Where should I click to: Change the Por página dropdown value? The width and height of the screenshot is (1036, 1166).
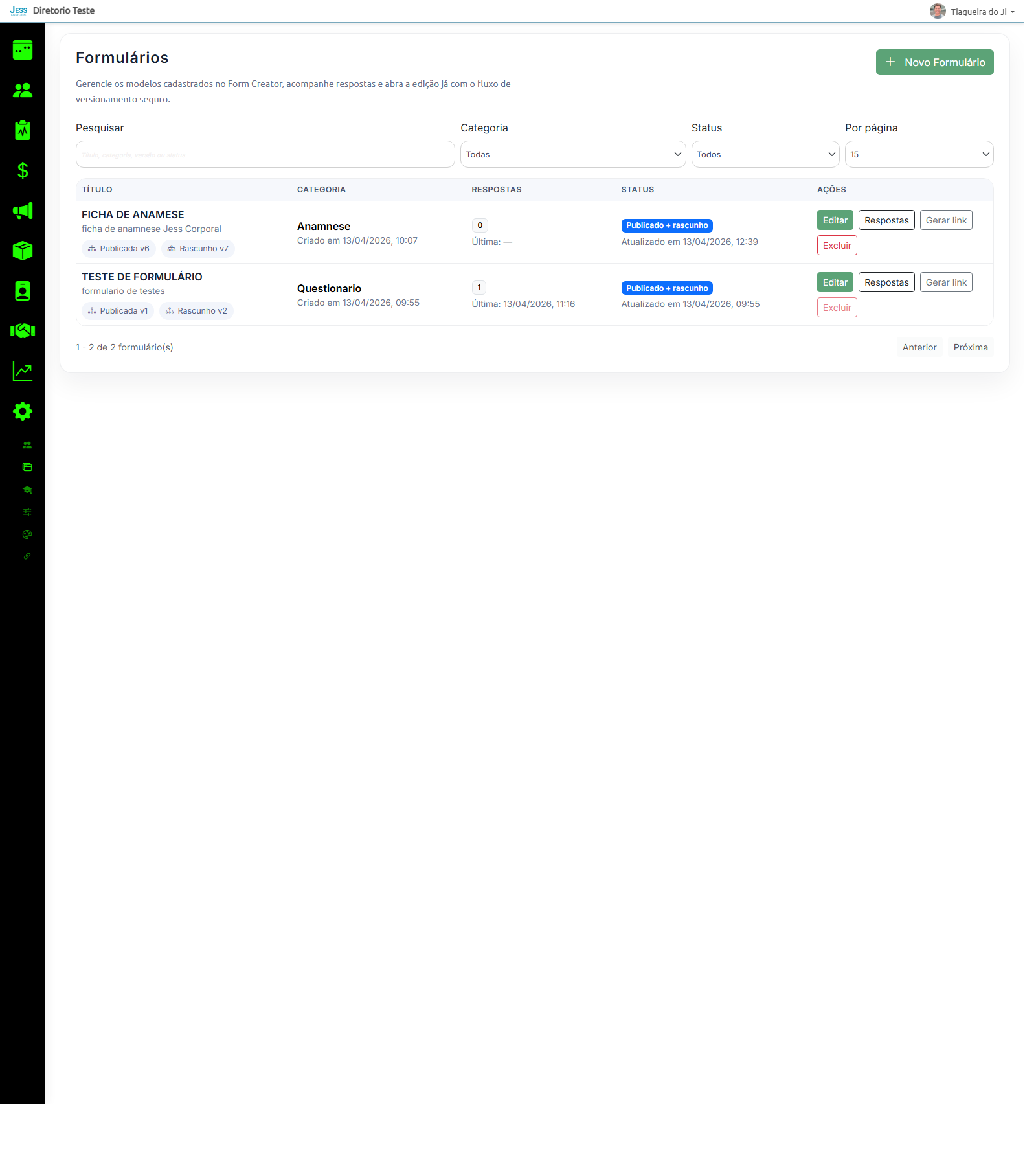click(x=918, y=154)
